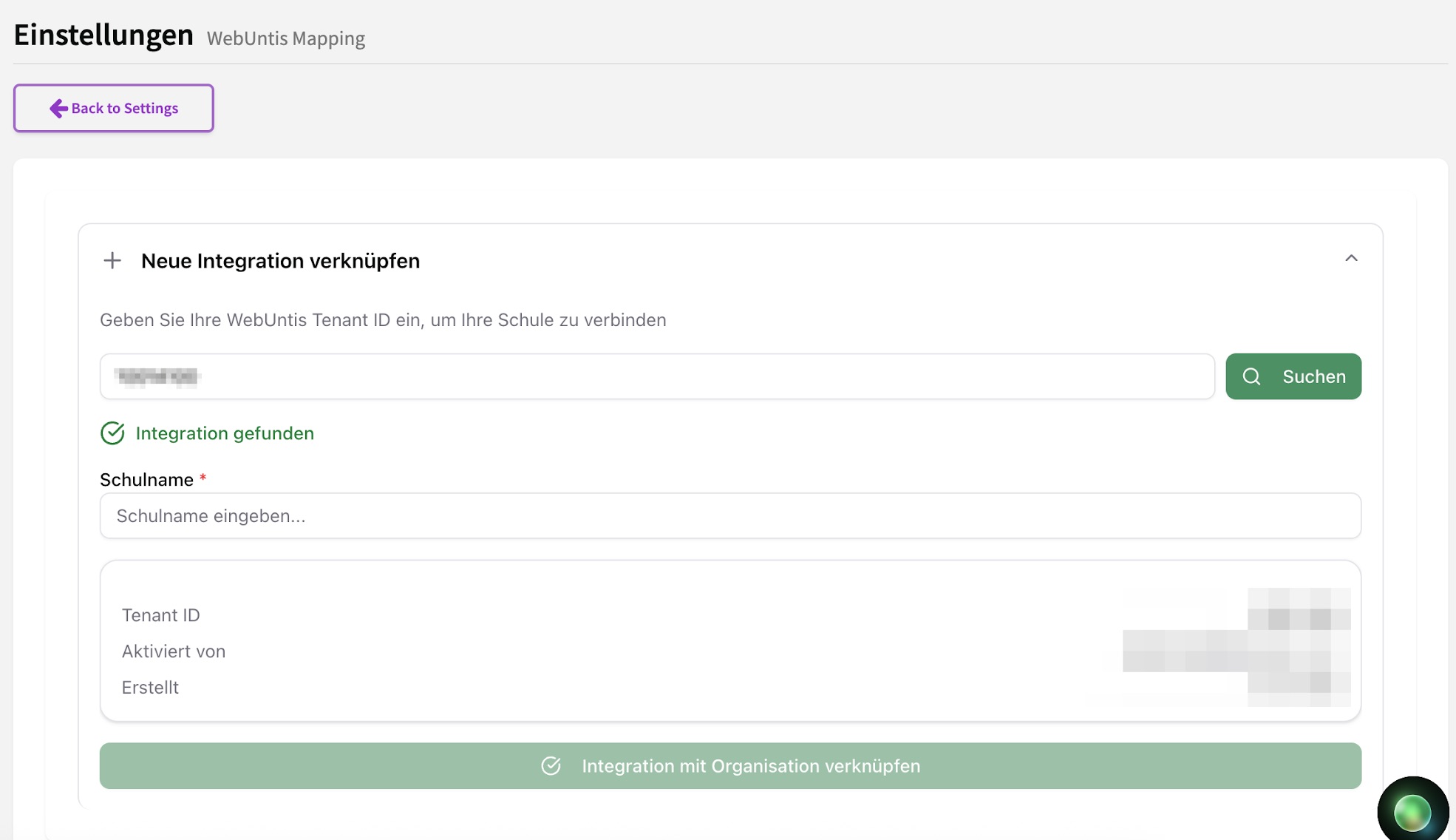The height and width of the screenshot is (840, 1456).
Task: Click the Integration gefunden status text
Action: click(225, 433)
